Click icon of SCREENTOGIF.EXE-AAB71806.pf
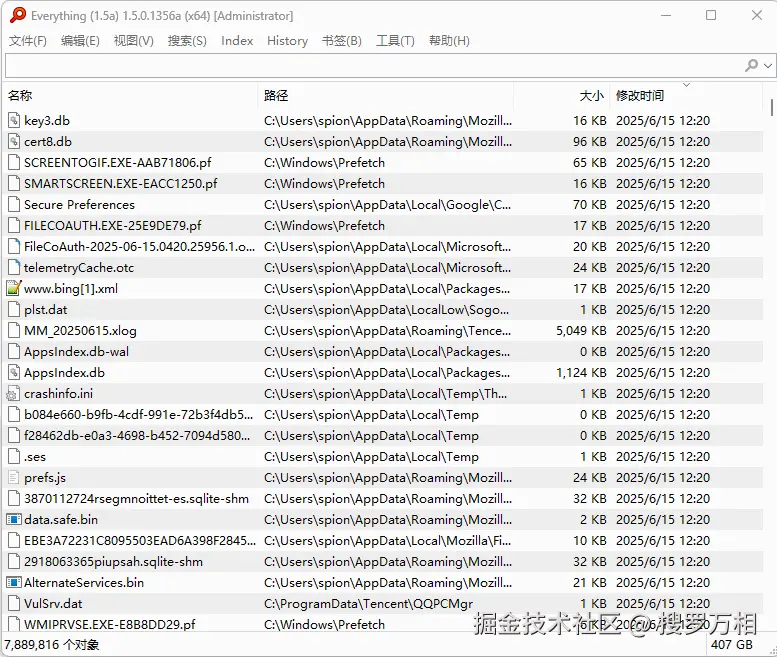 pyautogui.click(x=14, y=163)
